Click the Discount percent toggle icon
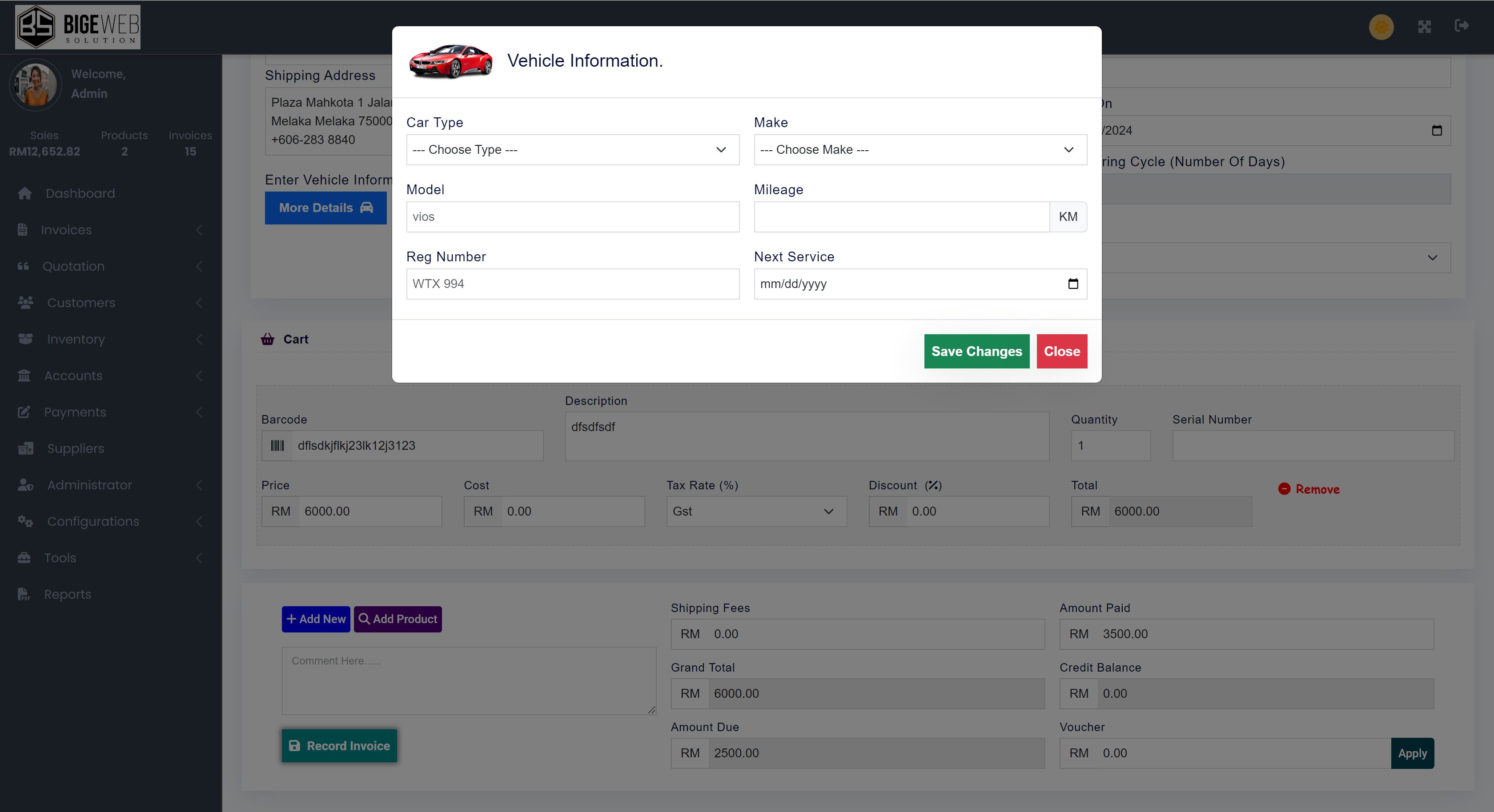Viewport: 1494px width, 812px height. pyautogui.click(x=933, y=485)
